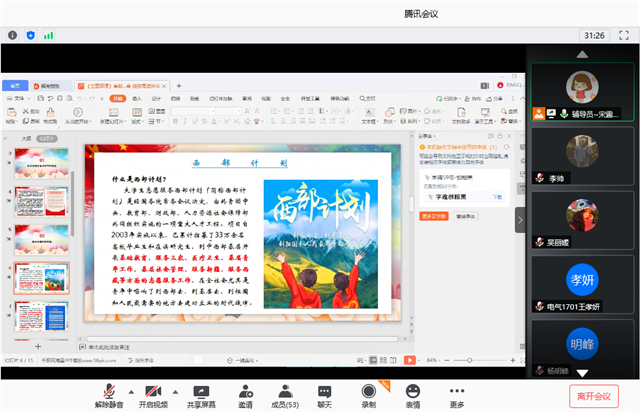Click orange 更多云字体 button
The width and height of the screenshot is (640, 413).
(433, 216)
